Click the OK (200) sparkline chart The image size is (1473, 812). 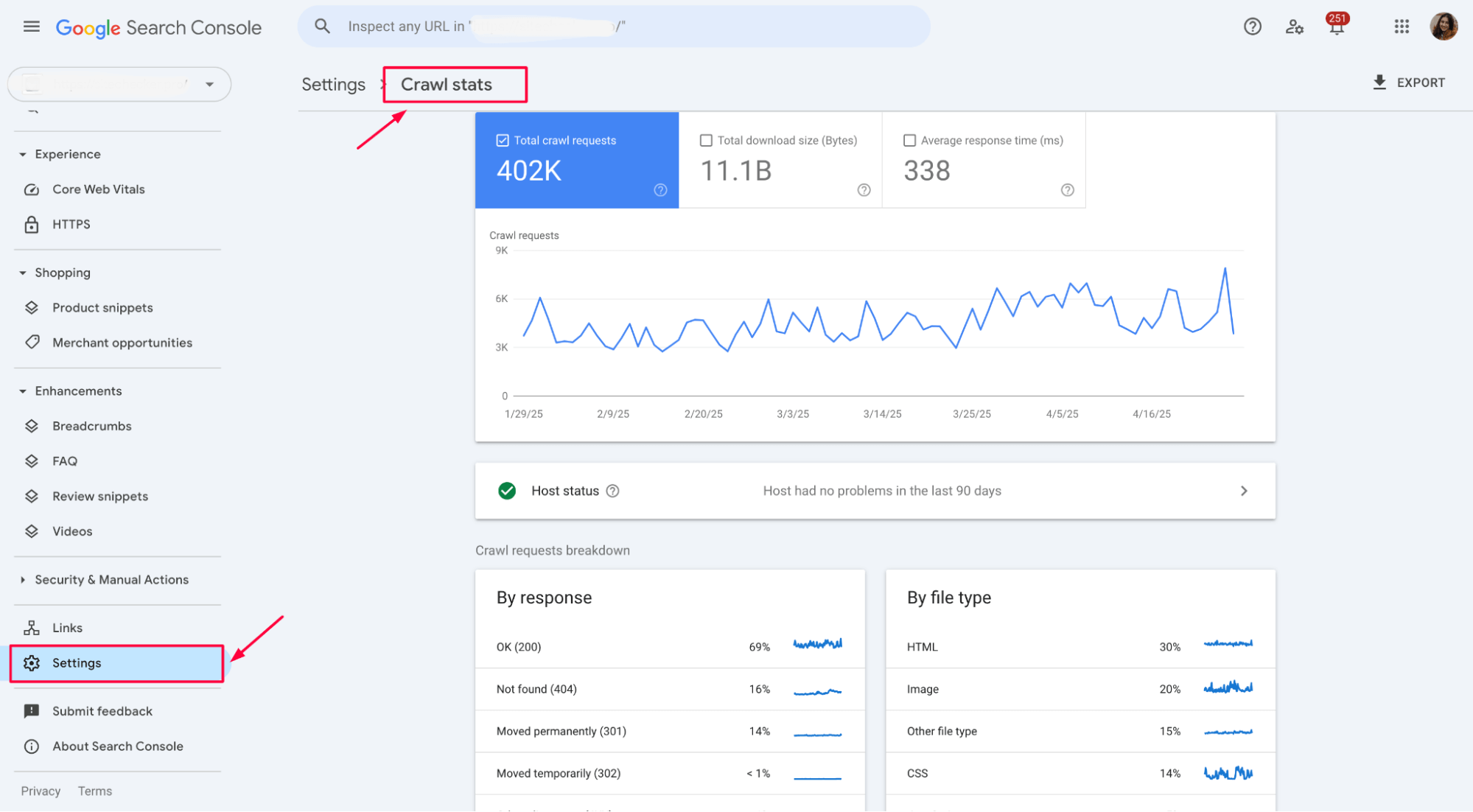tap(818, 644)
